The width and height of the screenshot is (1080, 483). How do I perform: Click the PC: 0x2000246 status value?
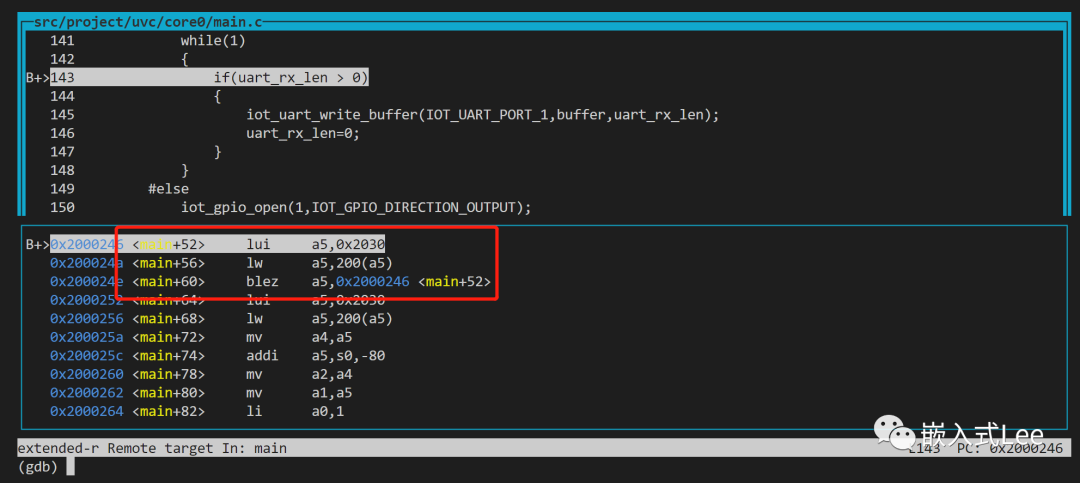[1010, 449]
